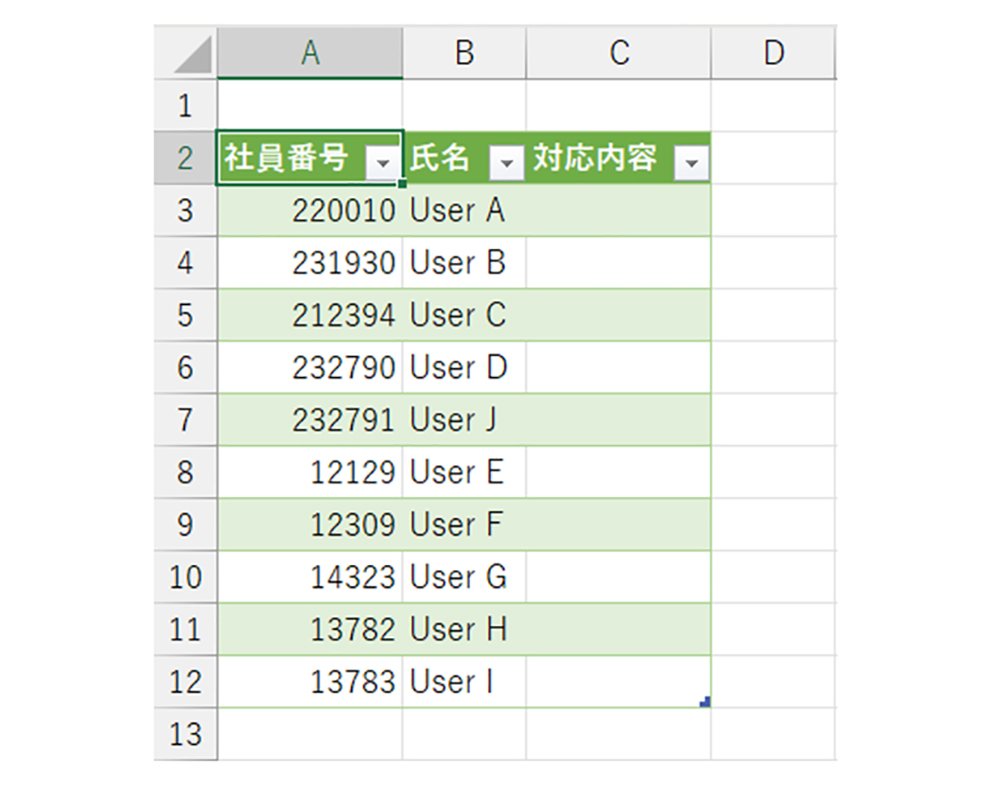
Task: Click the table resize handle at bottom-right corner
Action: pos(705,701)
